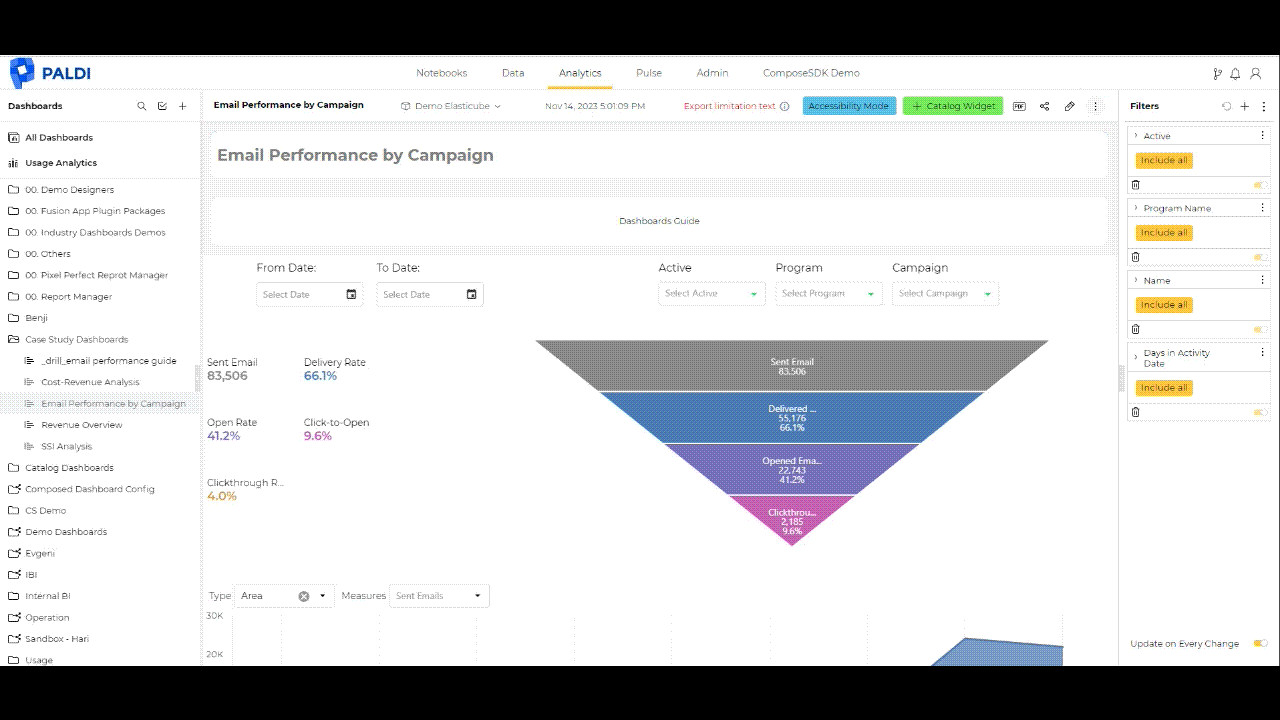The image size is (1280, 720).
Task: Open the Select Campaign dropdown
Action: click(x=945, y=294)
